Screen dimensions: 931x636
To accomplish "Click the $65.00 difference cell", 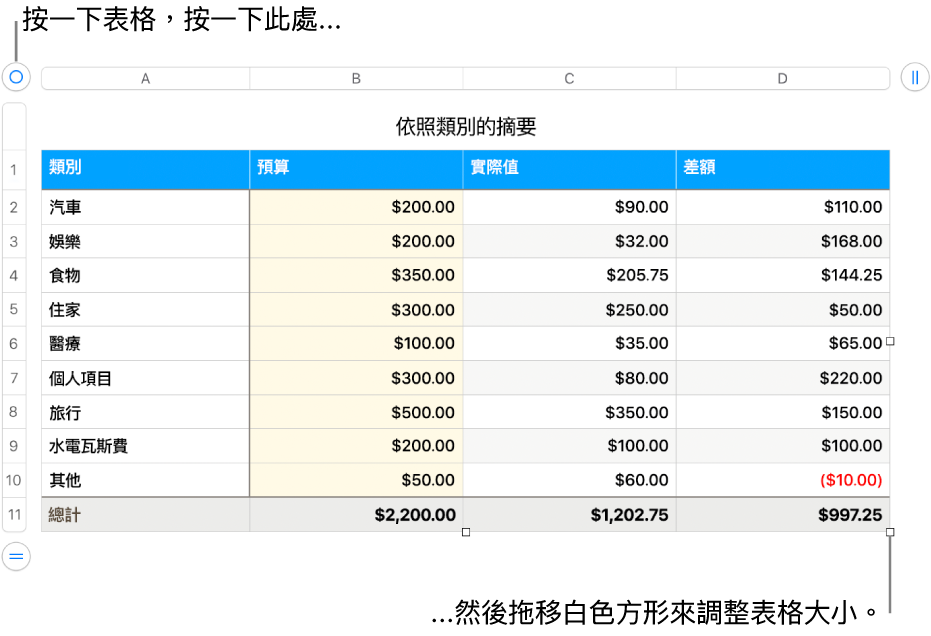I will (783, 343).
